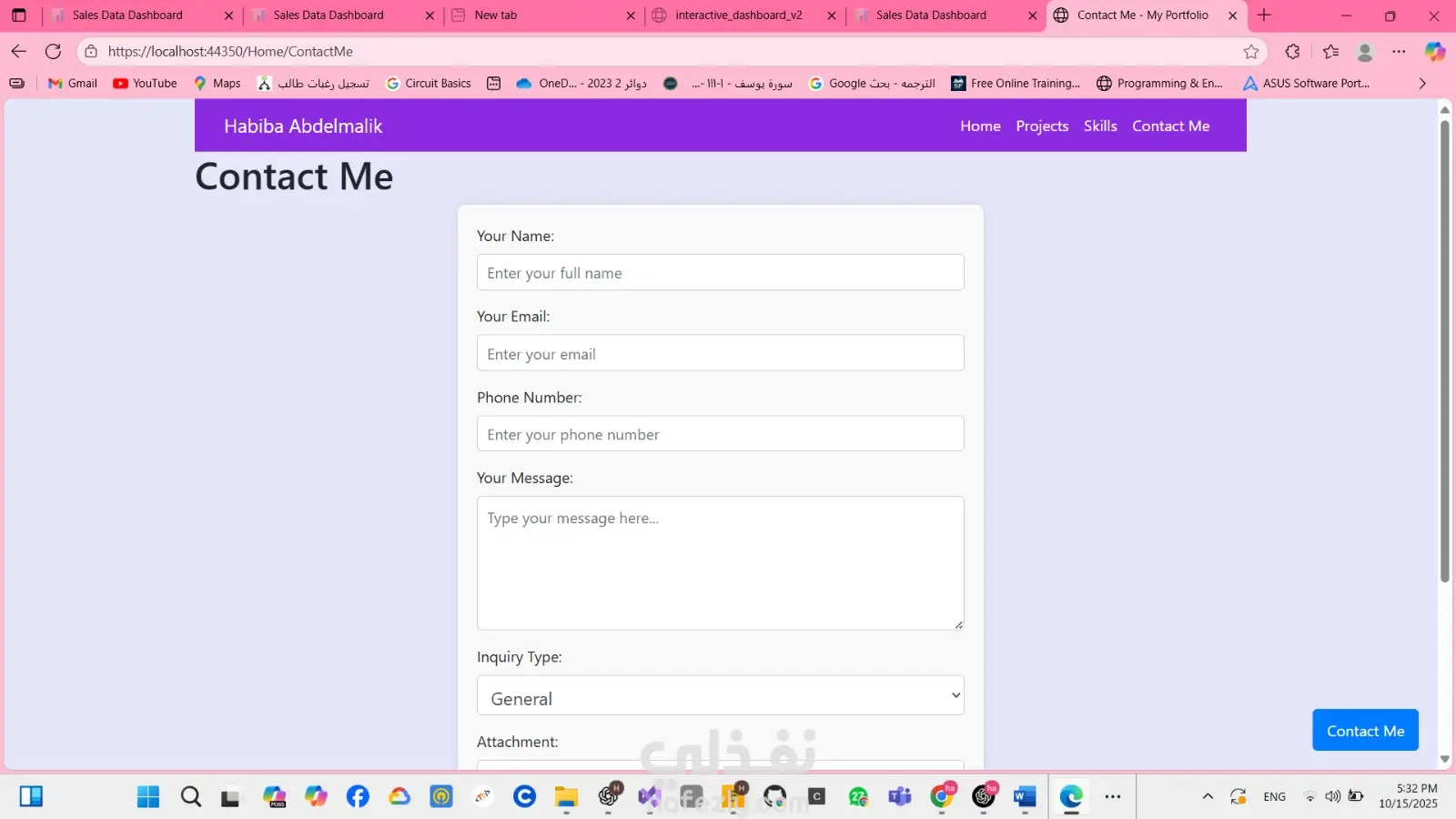This screenshot has width=1456, height=819.
Task: Open Wi-Fi network tray icon
Action: pyautogui.click(x=1309, y=797)
